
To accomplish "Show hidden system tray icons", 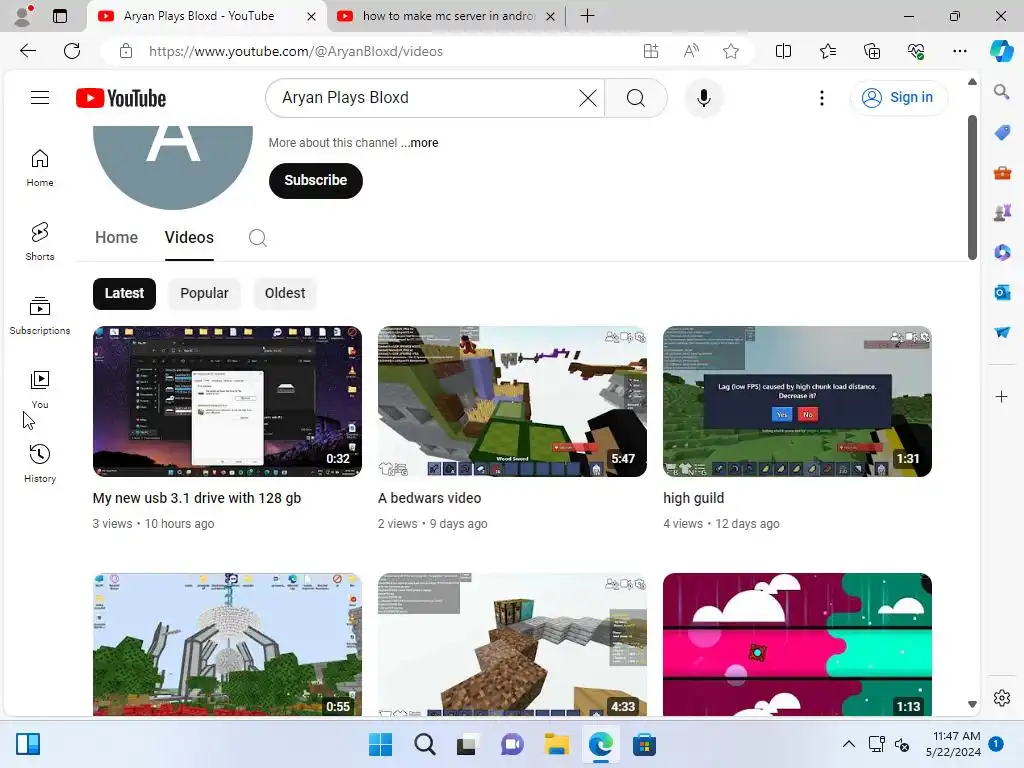I will pyautogui.click(x=848, y=744).
